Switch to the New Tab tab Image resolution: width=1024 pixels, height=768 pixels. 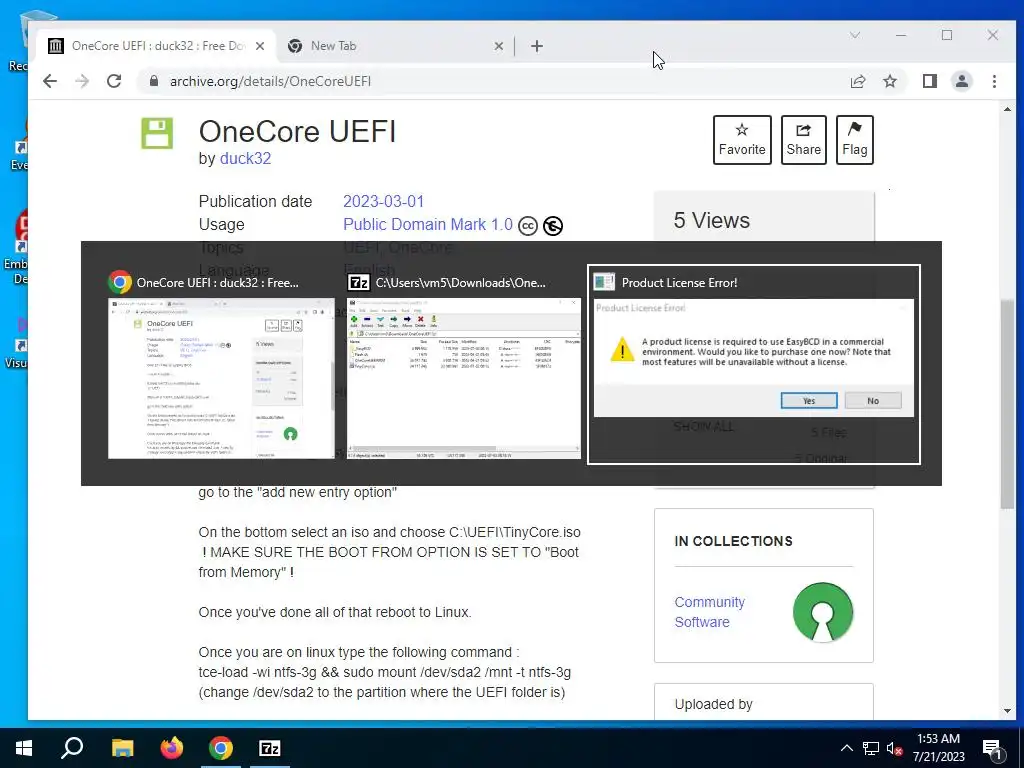(x=396, y=46)
